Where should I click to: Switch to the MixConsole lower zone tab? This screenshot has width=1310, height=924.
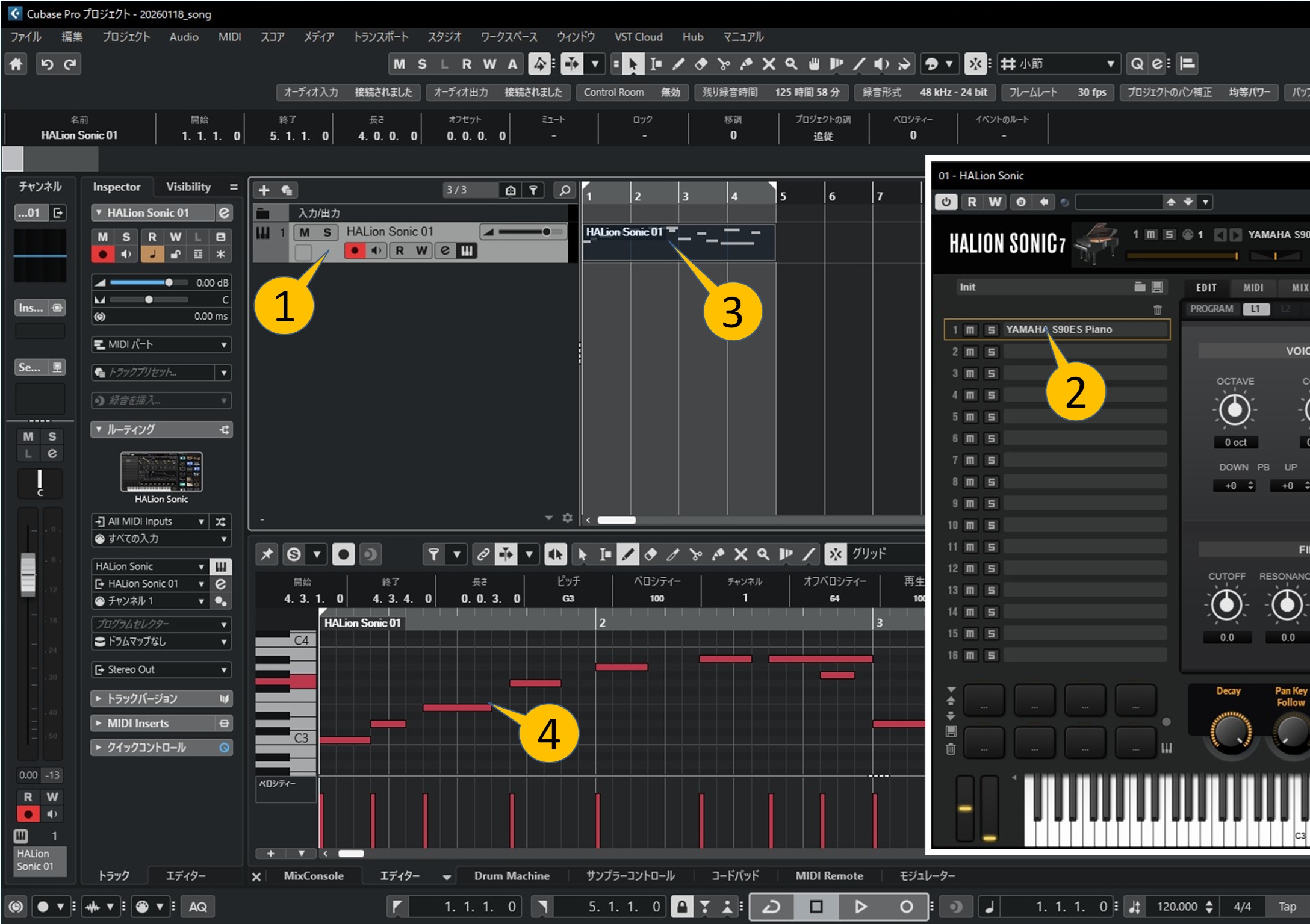tap(314, 876)
